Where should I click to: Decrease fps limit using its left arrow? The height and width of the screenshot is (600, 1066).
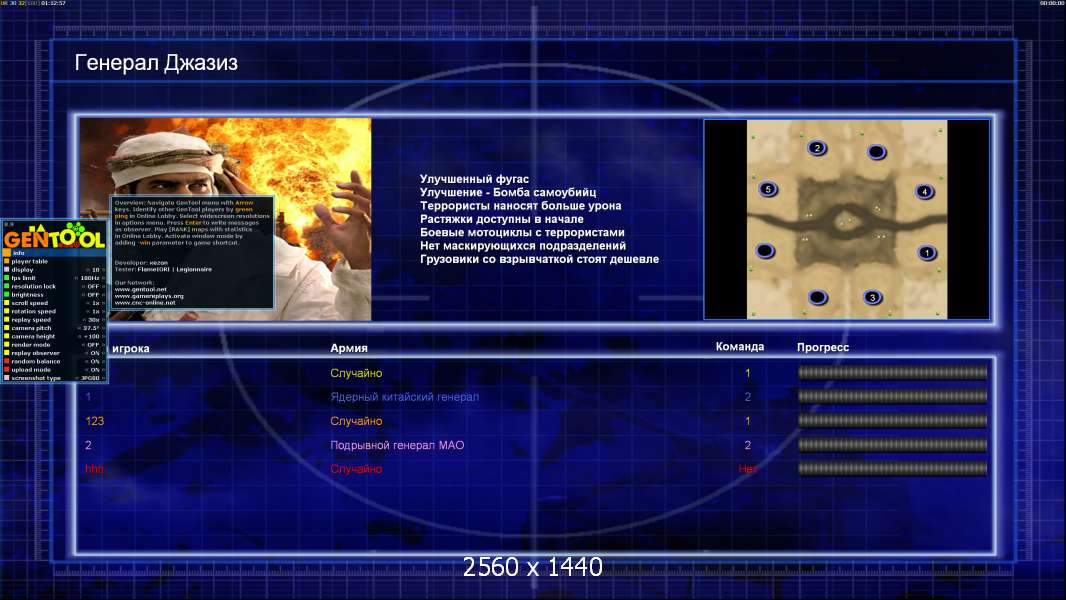[76, 278]
